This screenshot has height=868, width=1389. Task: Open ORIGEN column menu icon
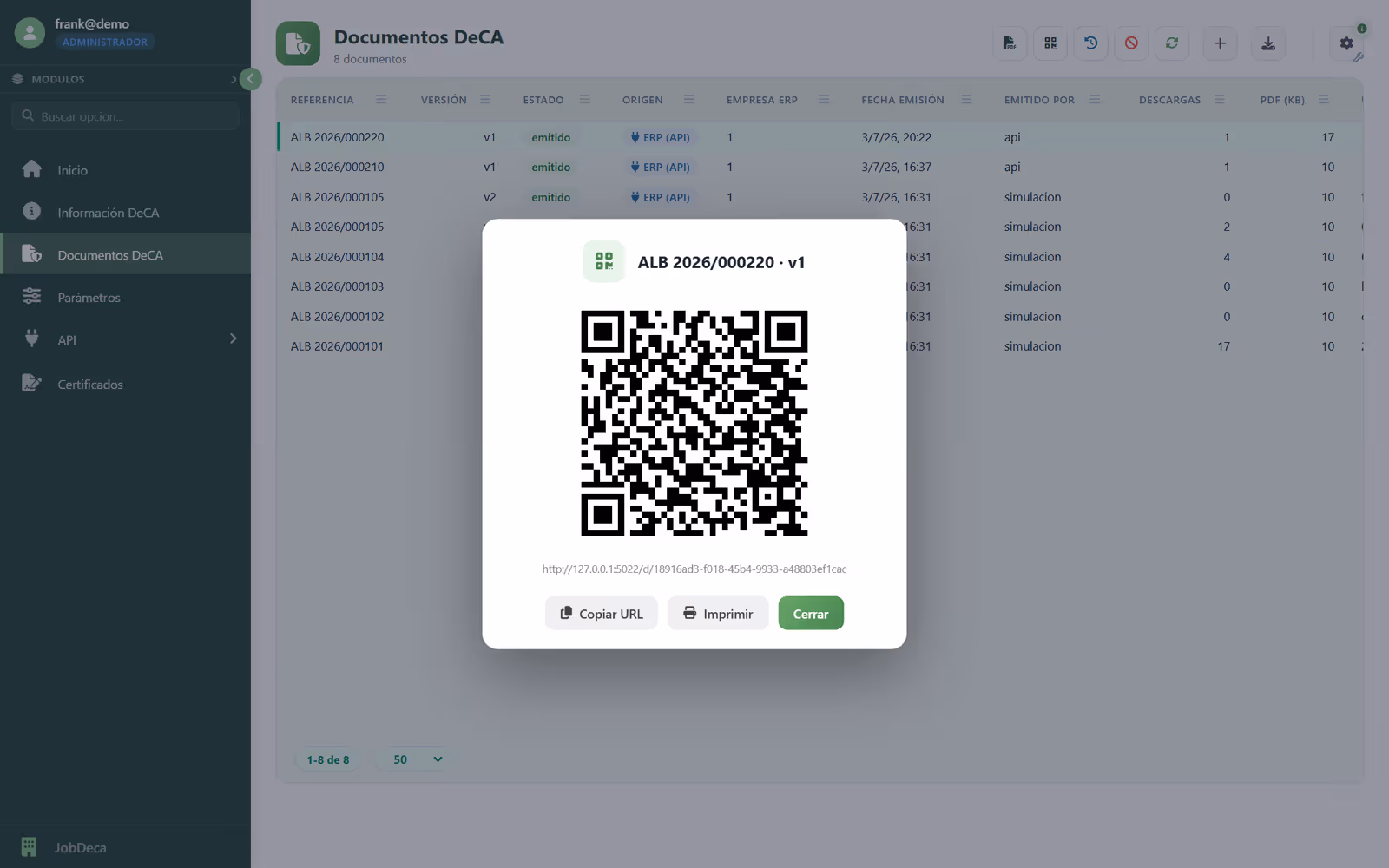pyautogui.click(x=688, y=100)
